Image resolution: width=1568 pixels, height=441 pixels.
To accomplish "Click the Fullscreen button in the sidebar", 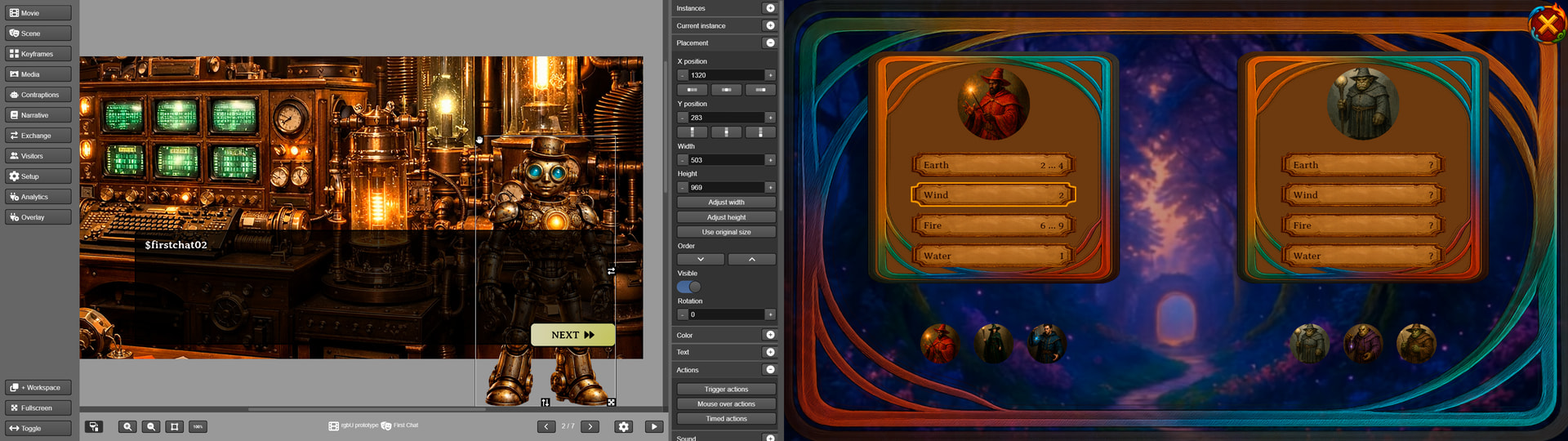I will (38, 408).
